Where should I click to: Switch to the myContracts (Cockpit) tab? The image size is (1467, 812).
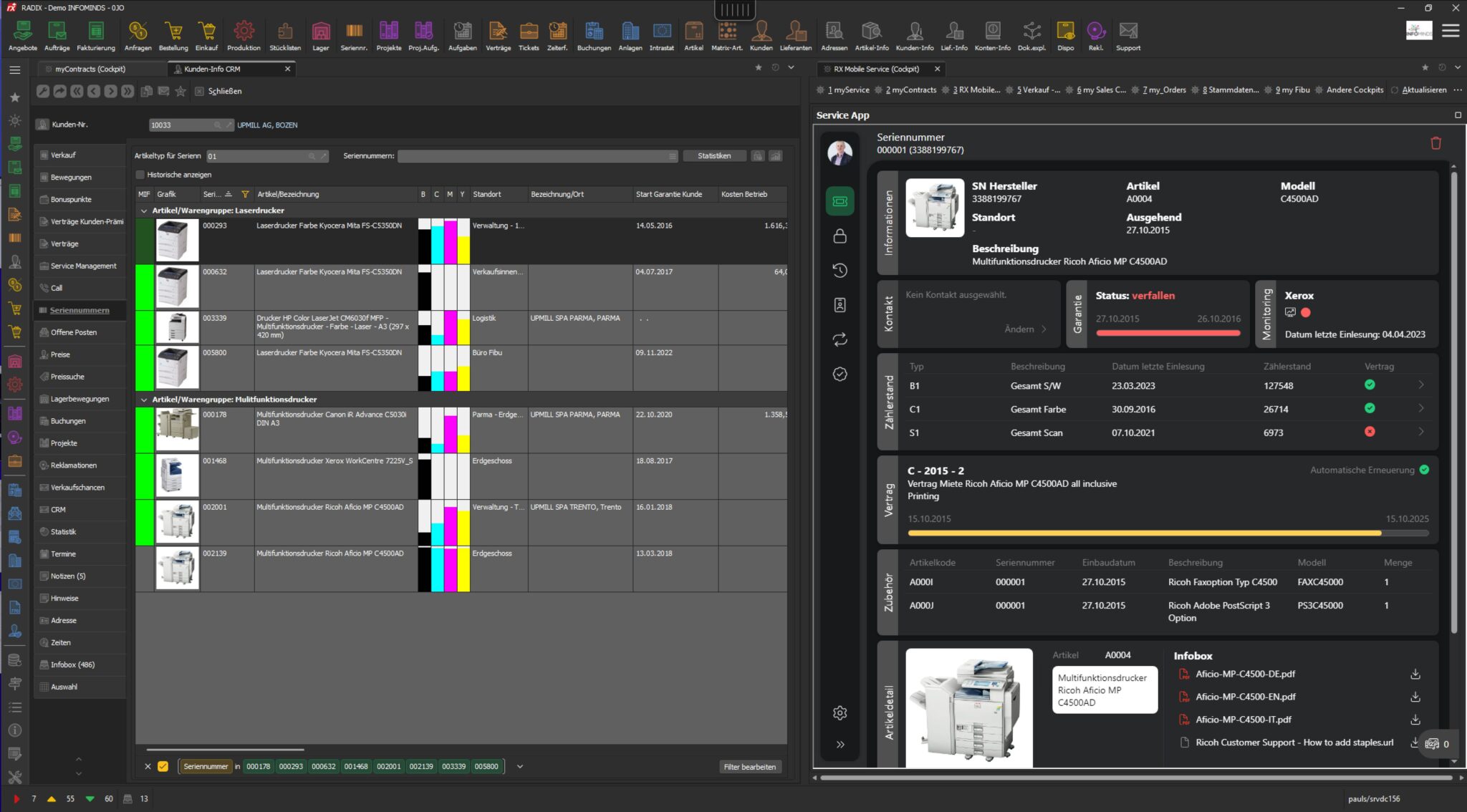pos(90,69)
